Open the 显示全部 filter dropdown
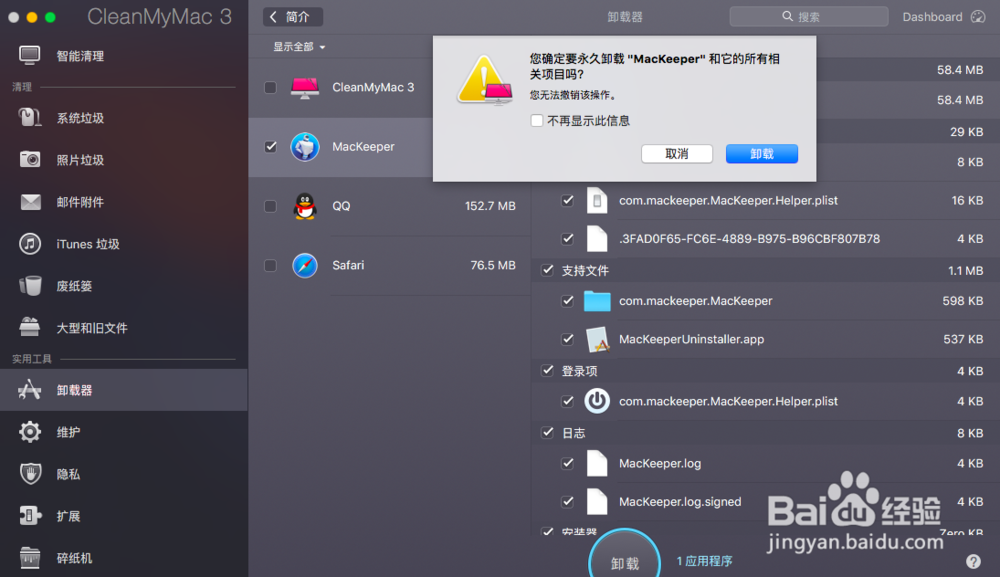 point(299,47)
